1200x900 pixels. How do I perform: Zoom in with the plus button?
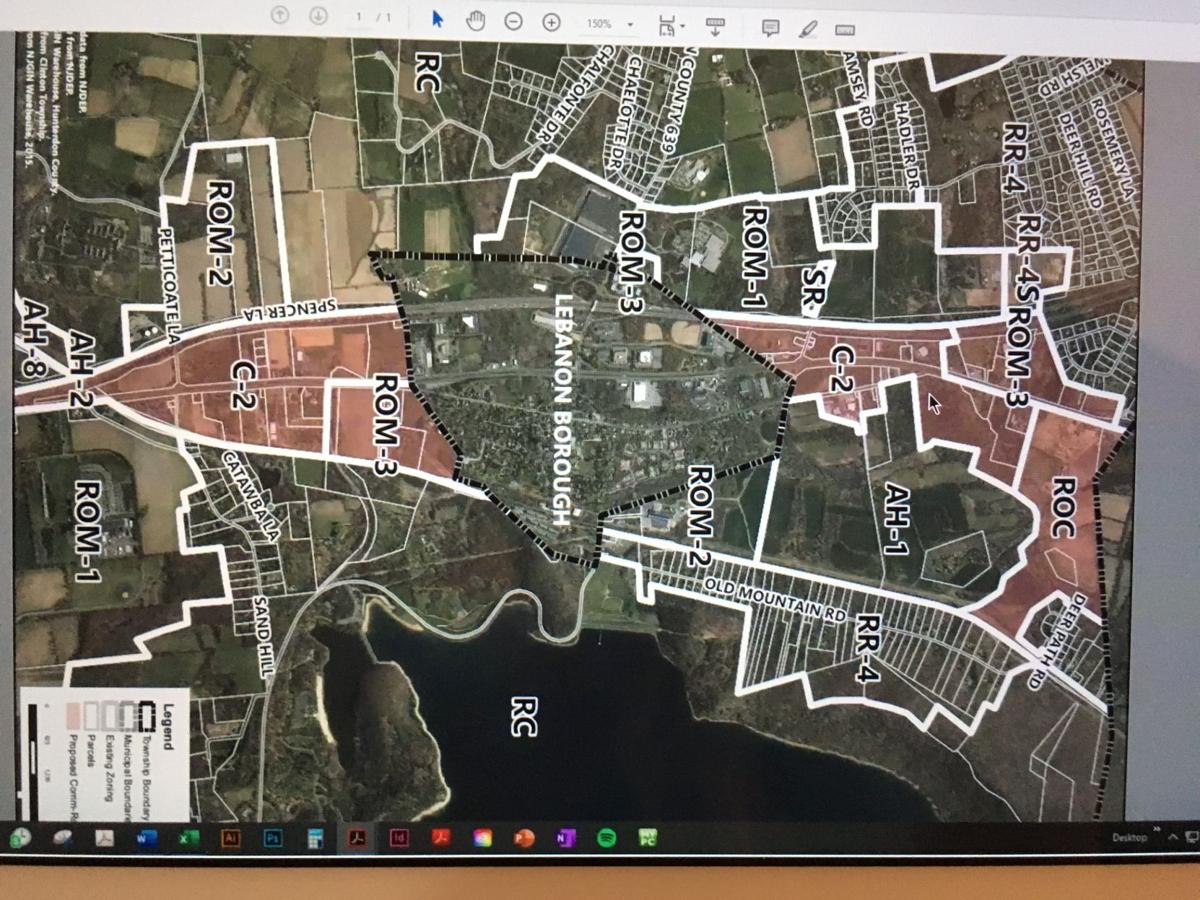551,22
